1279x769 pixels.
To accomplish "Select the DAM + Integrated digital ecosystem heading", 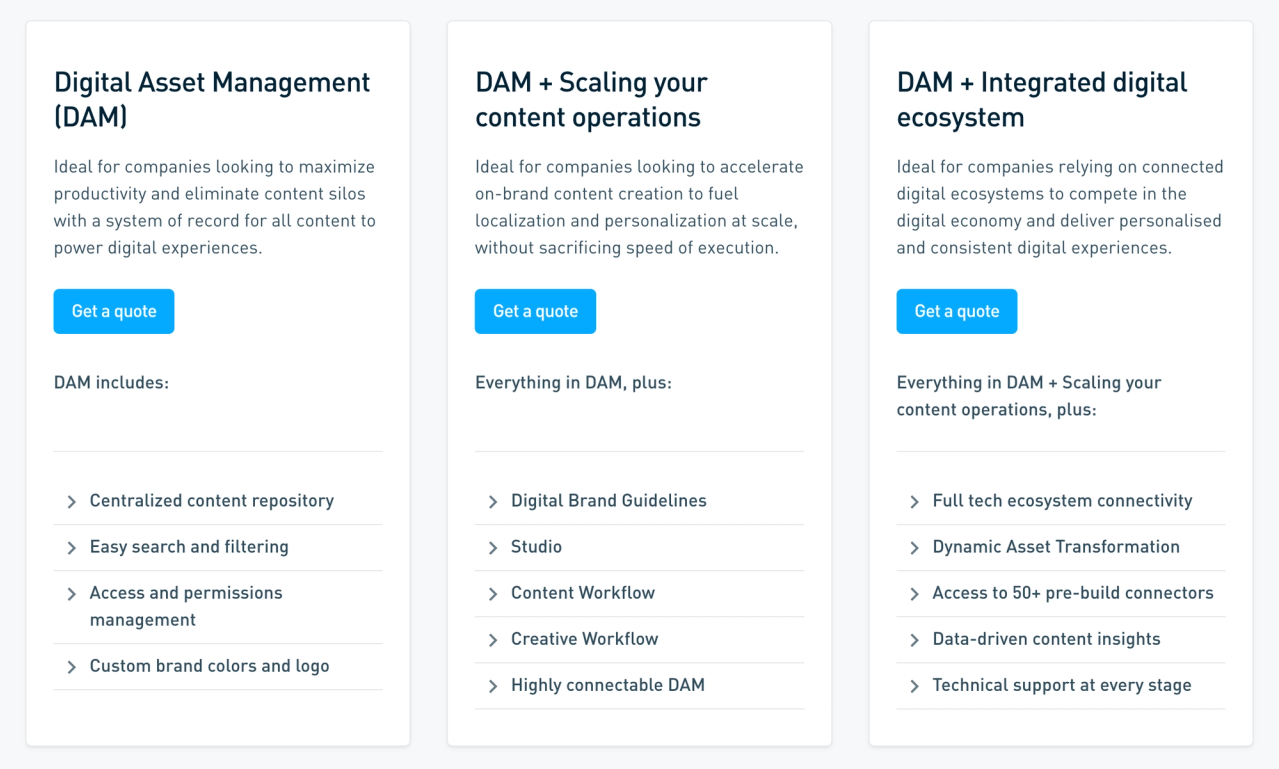I will [1042, 99].
